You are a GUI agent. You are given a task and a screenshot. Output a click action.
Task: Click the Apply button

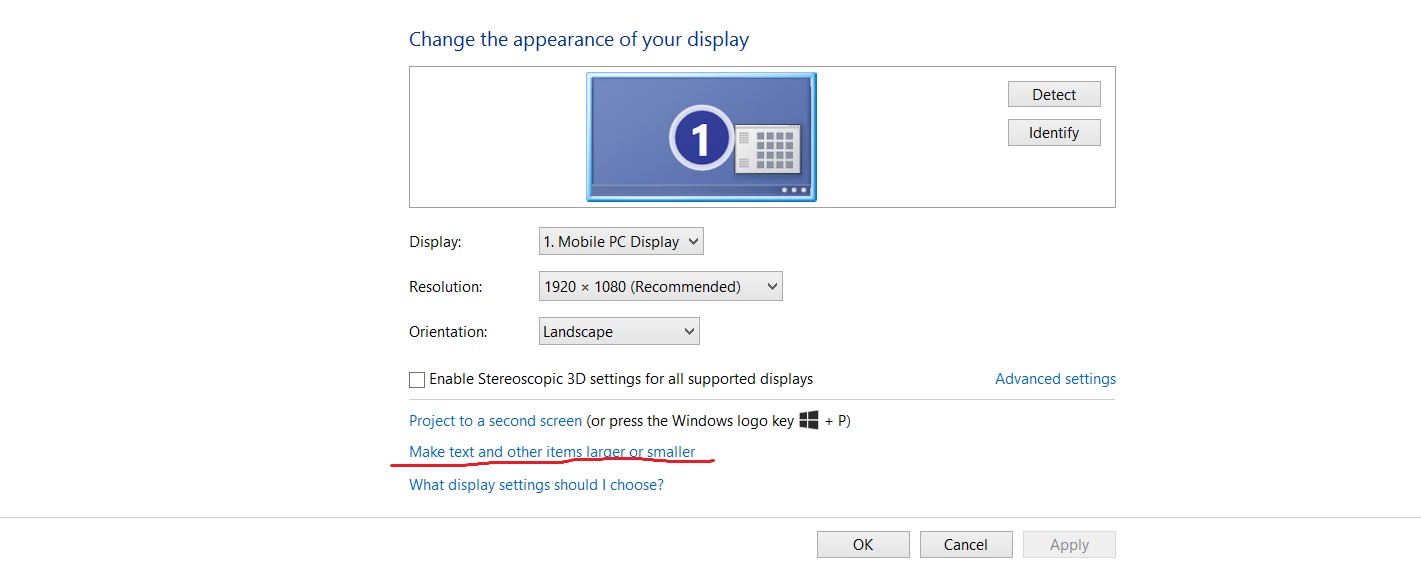(1069, 544)
